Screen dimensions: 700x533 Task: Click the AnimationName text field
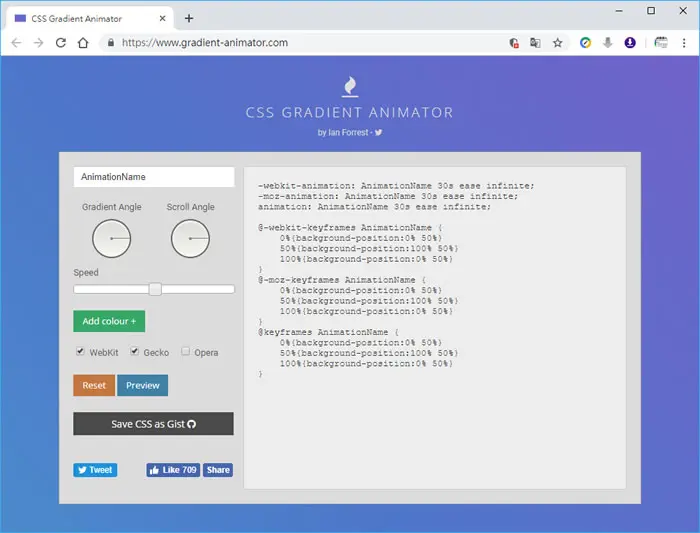(154, 177)
